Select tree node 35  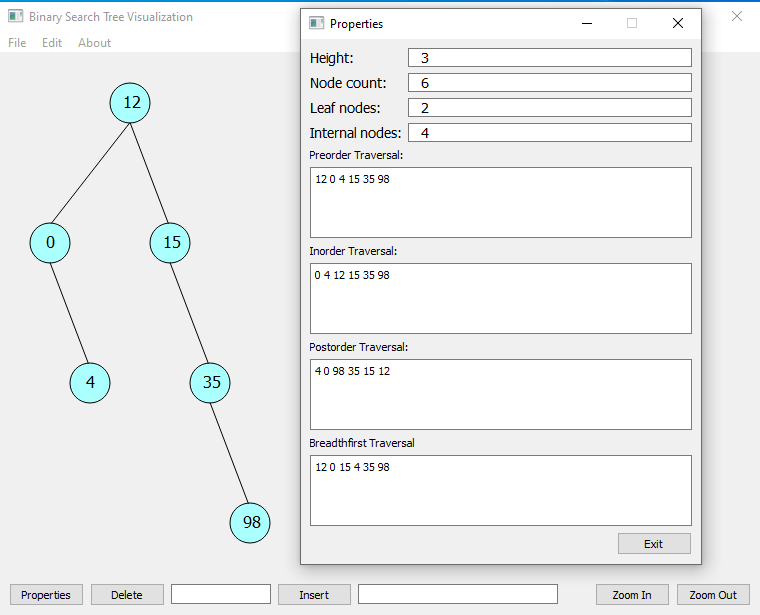210,383
